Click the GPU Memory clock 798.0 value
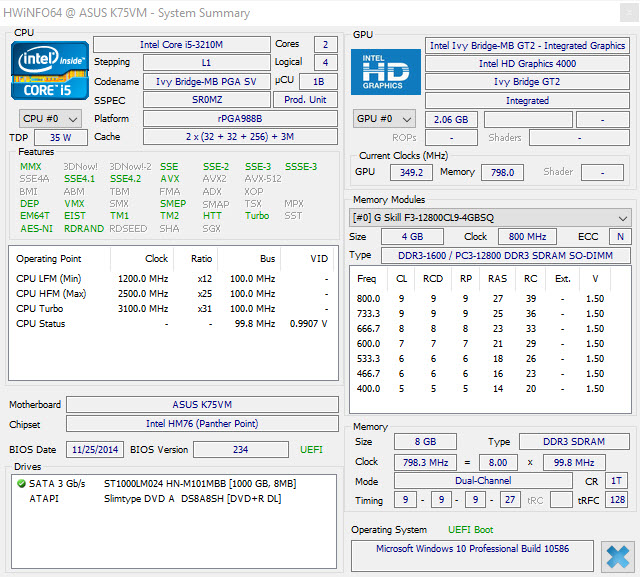Screen dimensions: 640x577 point(502,173)
